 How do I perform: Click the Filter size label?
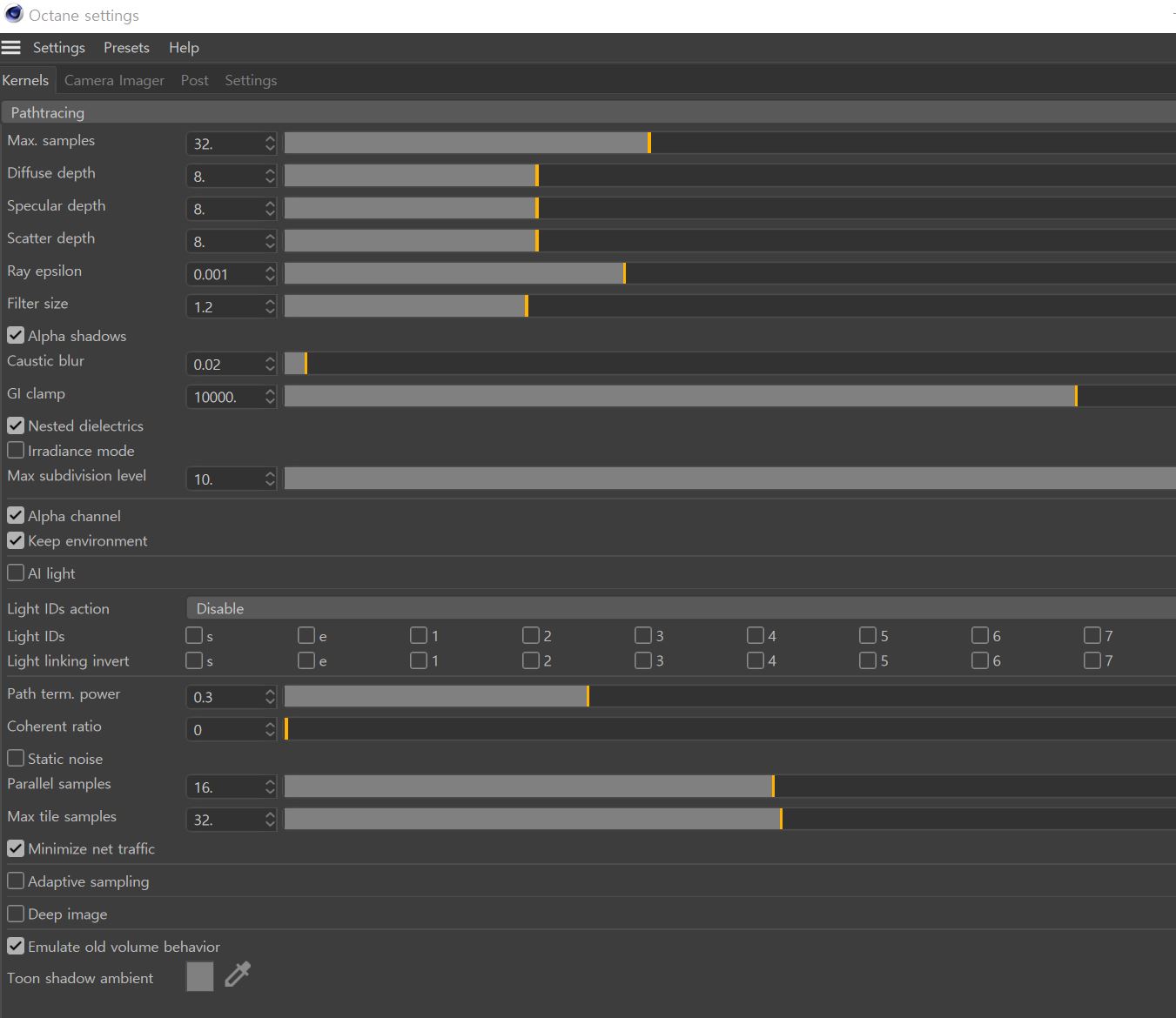[x=37, y=303]
